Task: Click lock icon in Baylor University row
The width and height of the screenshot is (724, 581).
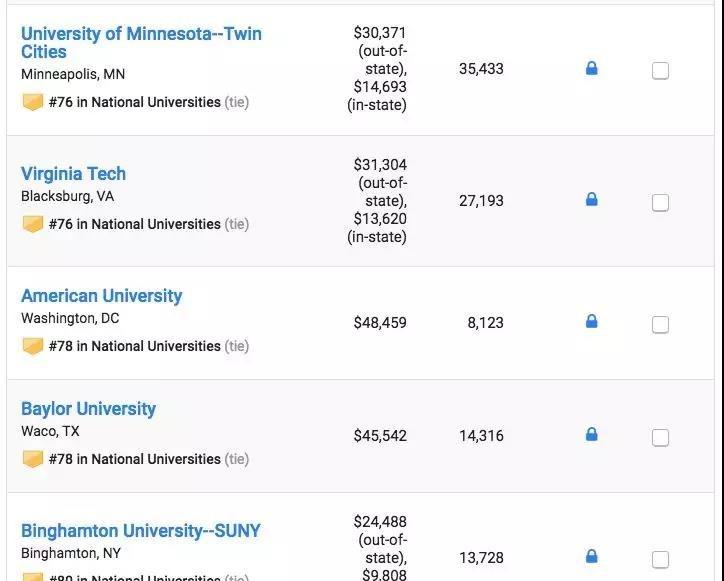Action: tap(591, 435)
